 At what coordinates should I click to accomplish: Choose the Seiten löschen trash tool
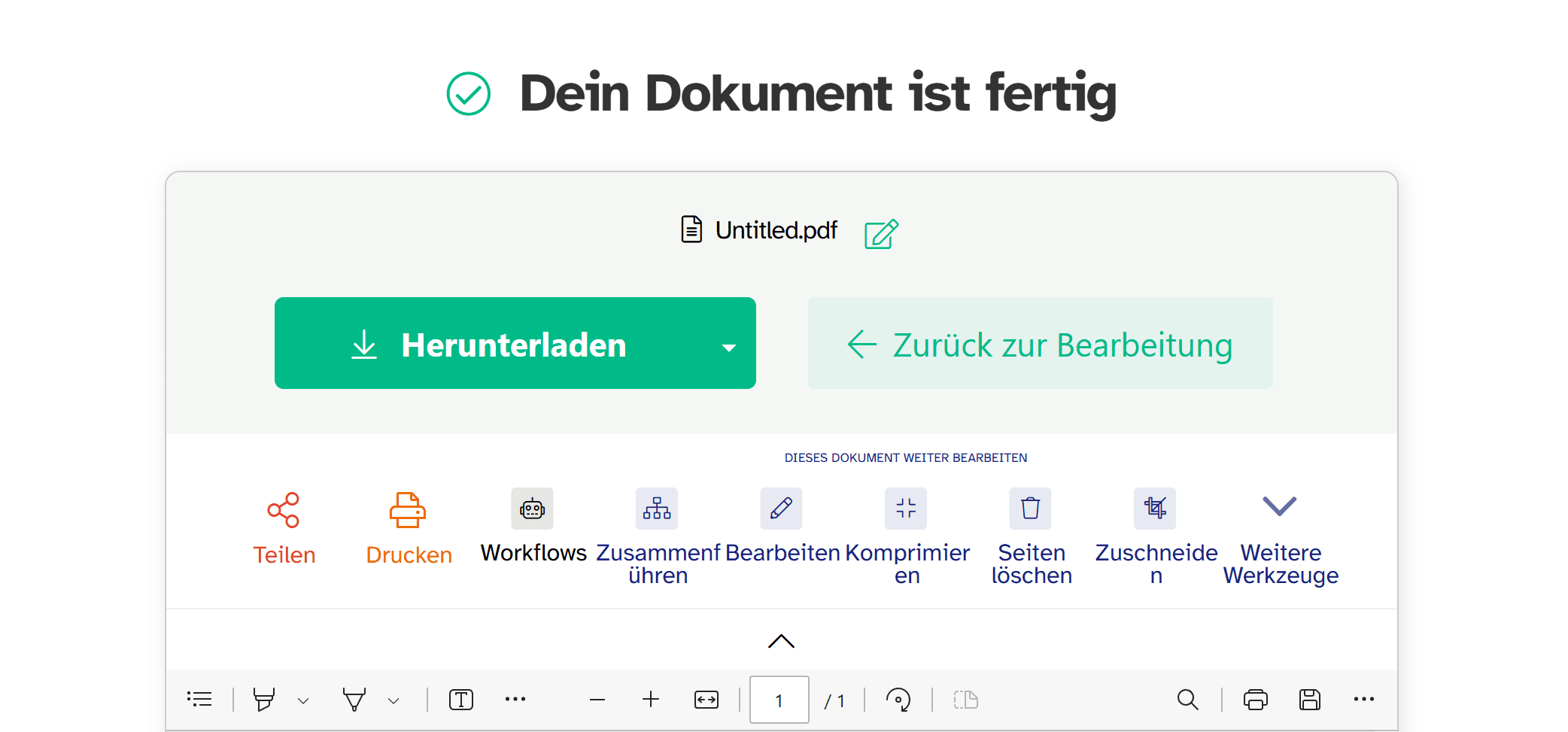click(x=1031, y=509)
